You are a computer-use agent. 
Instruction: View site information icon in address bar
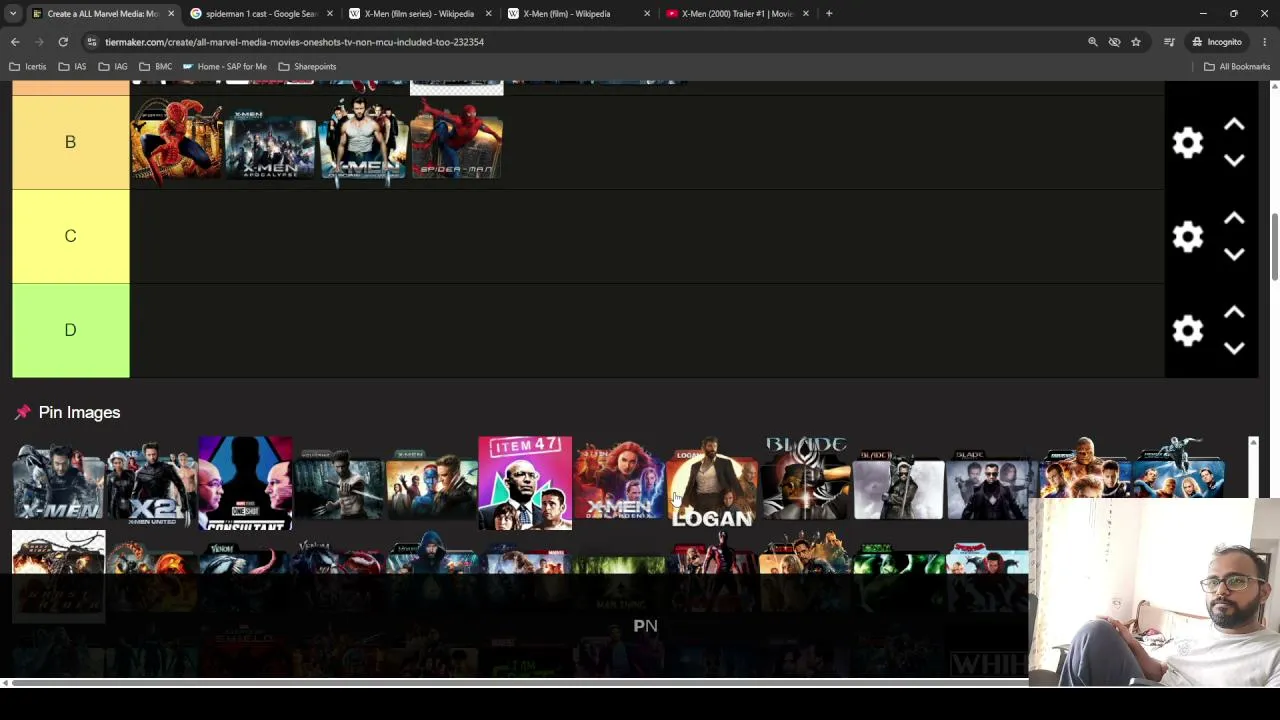point(91,42)
